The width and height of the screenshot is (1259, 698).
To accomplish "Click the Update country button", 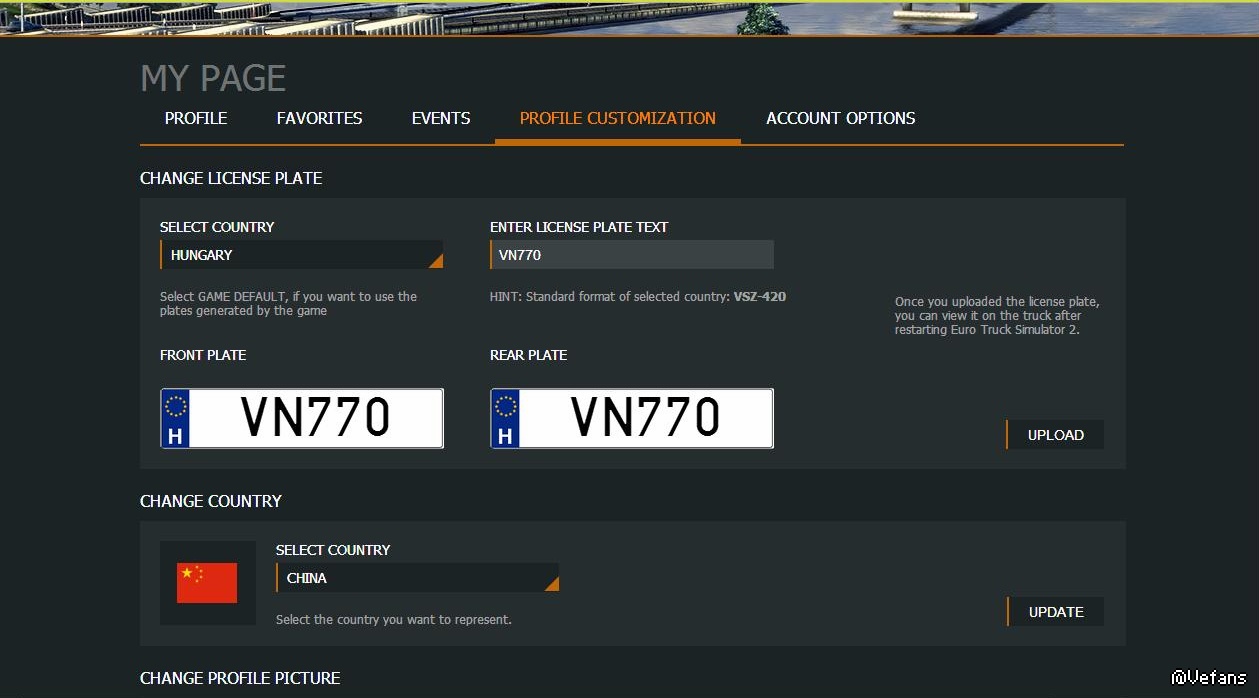I will [x=1055, y=612].
